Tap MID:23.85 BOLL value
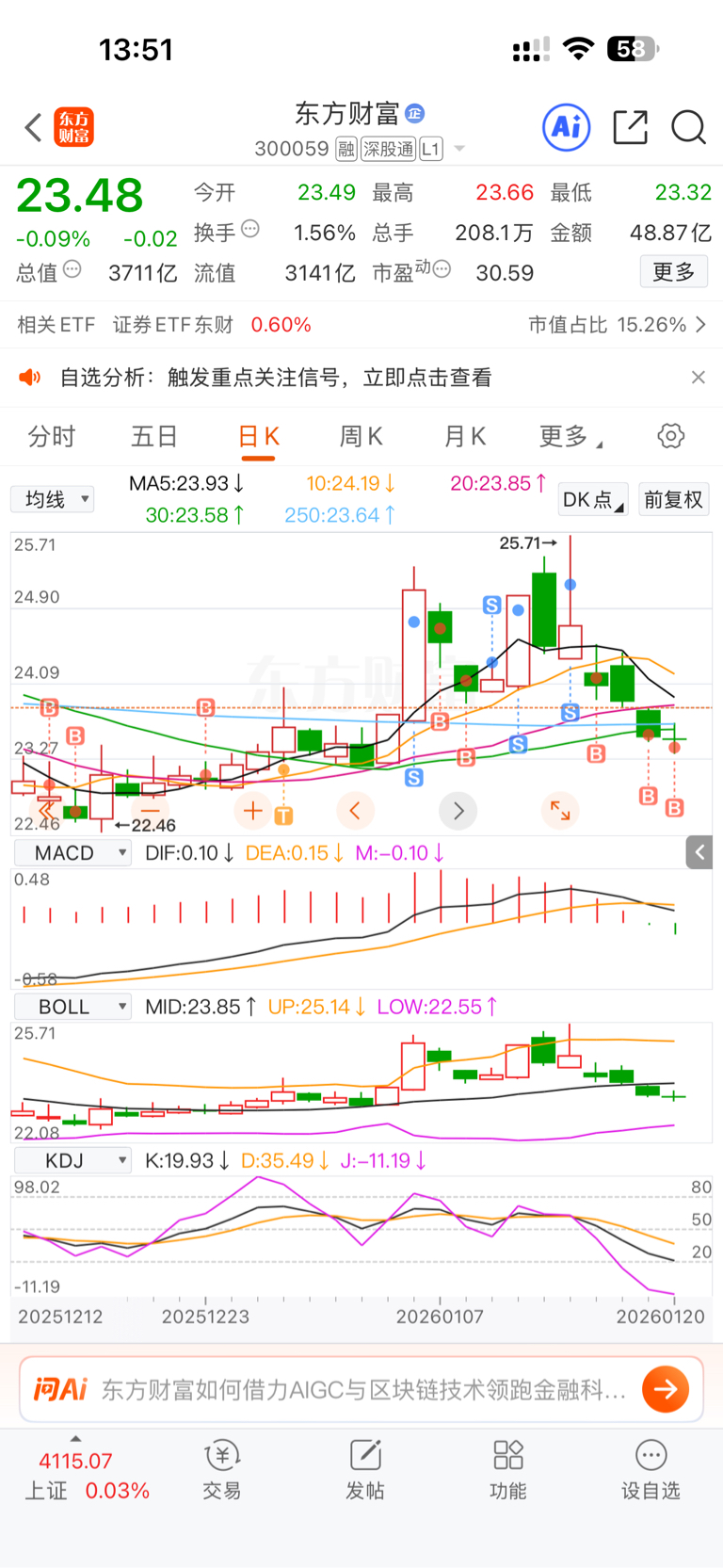723x1568 pixels. [x=201, y=1007]
